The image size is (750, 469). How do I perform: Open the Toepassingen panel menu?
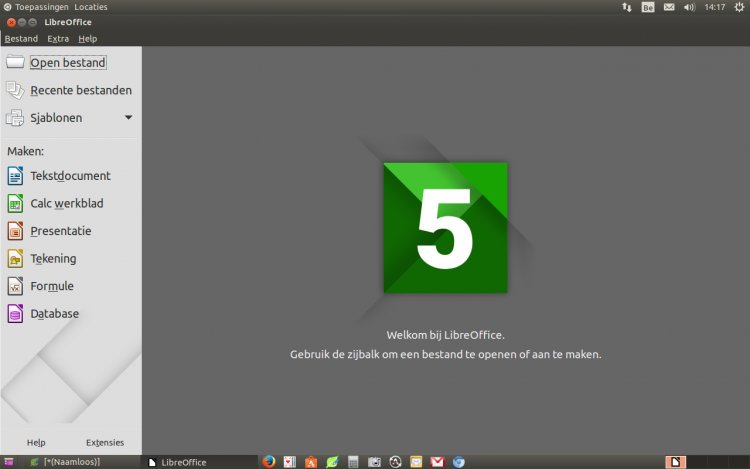click(41, 6)
